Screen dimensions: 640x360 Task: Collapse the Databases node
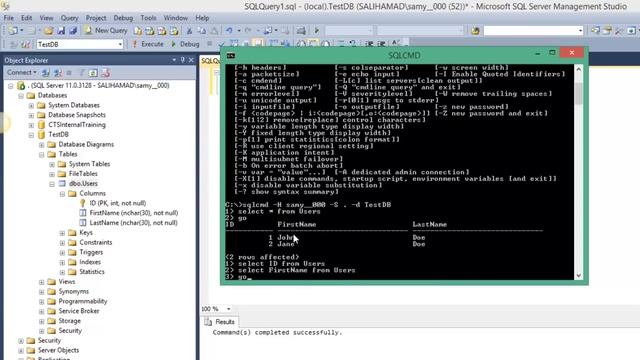tap(21, 96)
